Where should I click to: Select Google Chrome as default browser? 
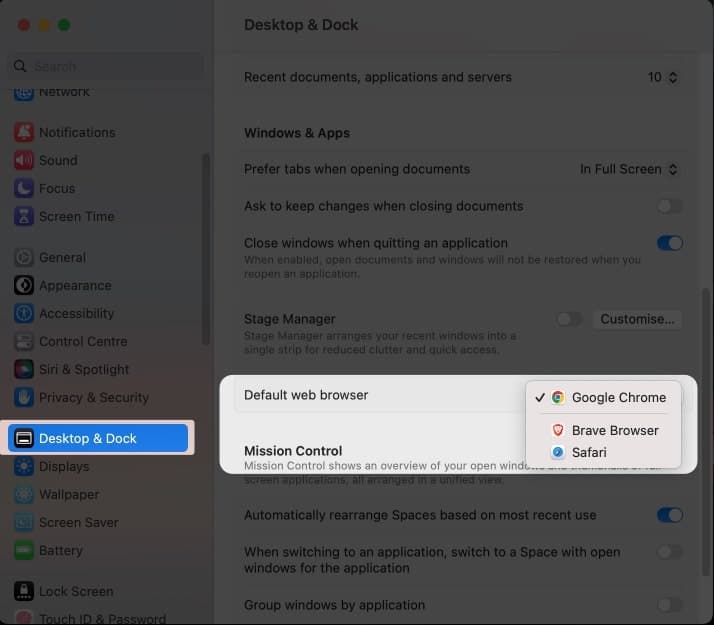point(603,397)
